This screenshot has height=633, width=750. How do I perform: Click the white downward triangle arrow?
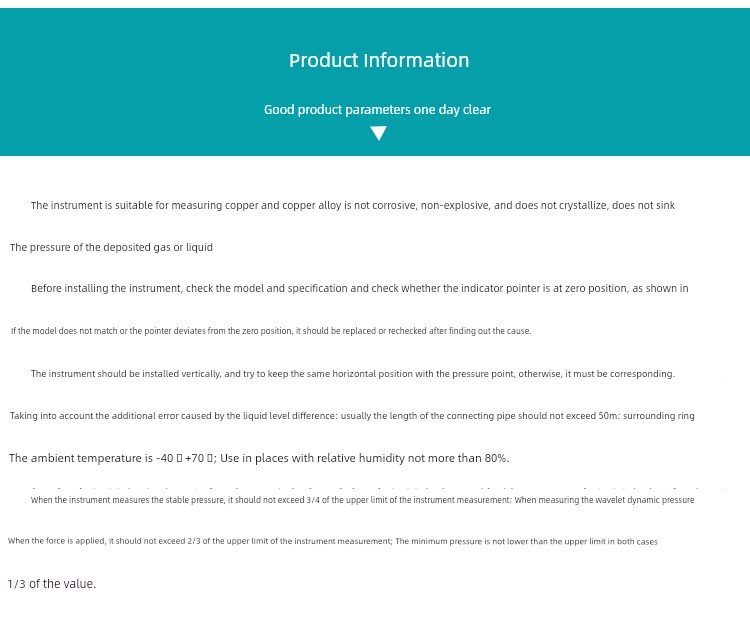tap(378, 133)
